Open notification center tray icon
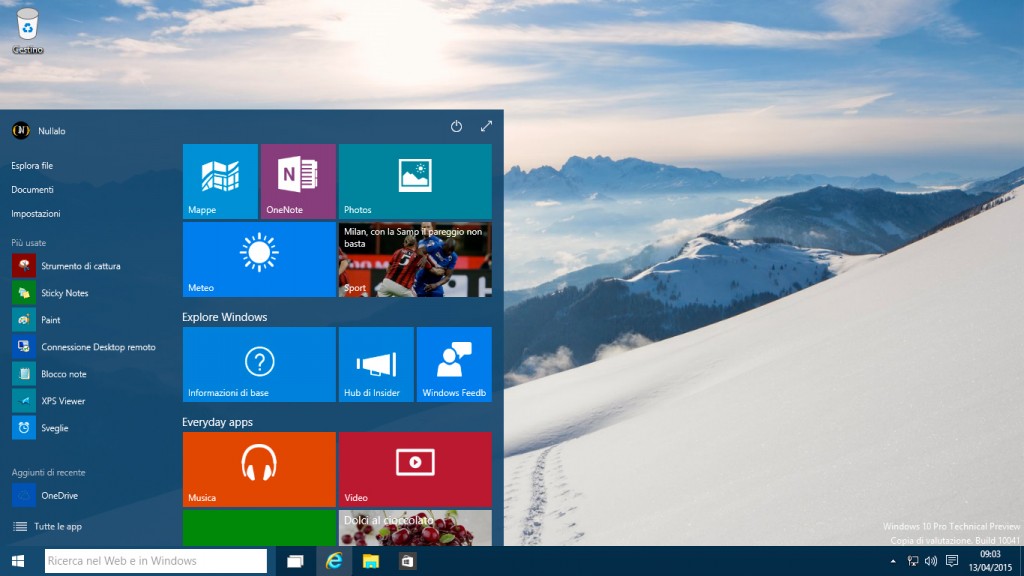Screen dimensions: 1024x576 [x=952, y=561]
